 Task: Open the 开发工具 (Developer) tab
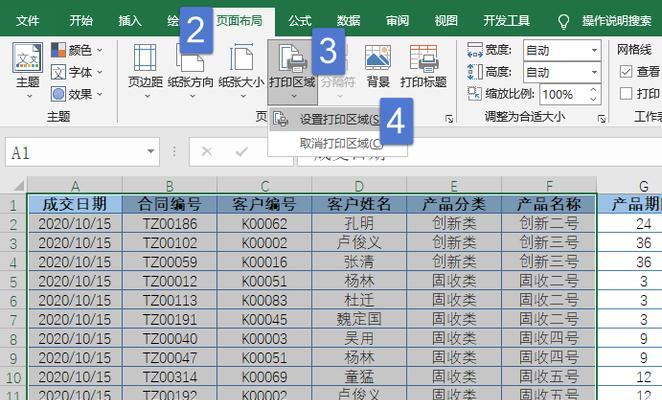click(506, 20)
